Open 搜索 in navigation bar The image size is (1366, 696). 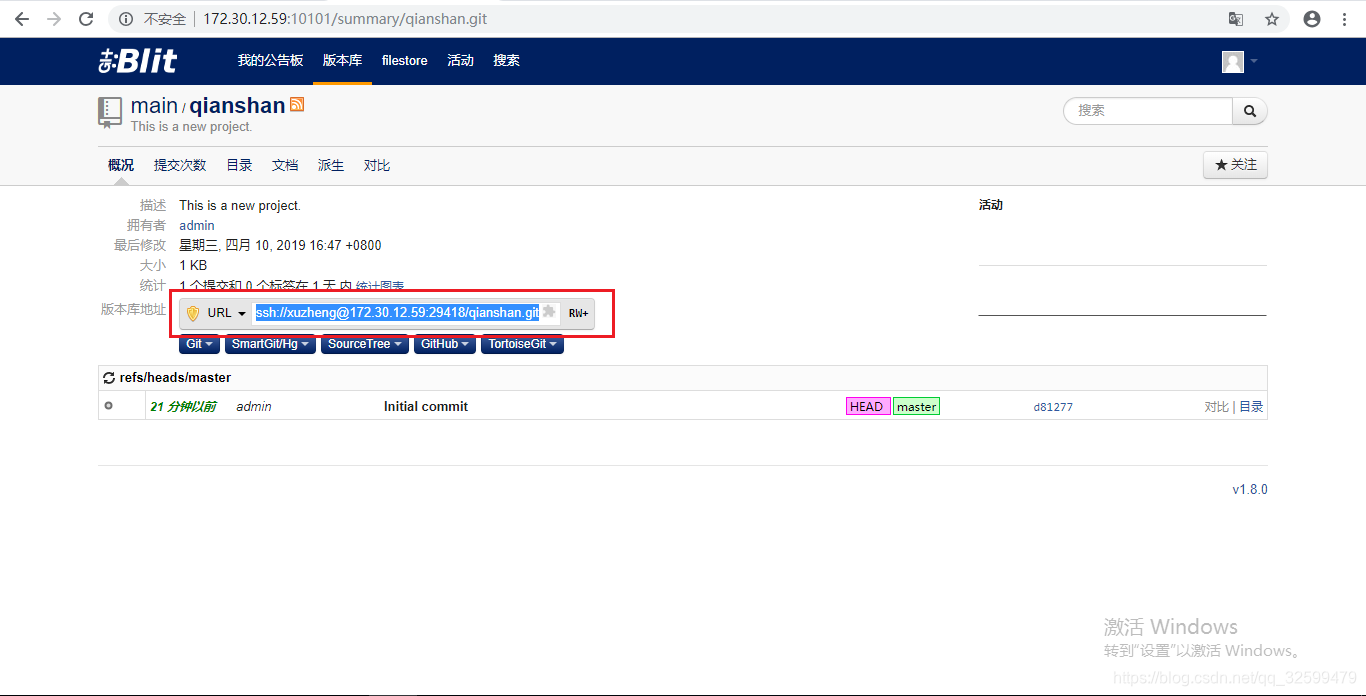[506, 61]
